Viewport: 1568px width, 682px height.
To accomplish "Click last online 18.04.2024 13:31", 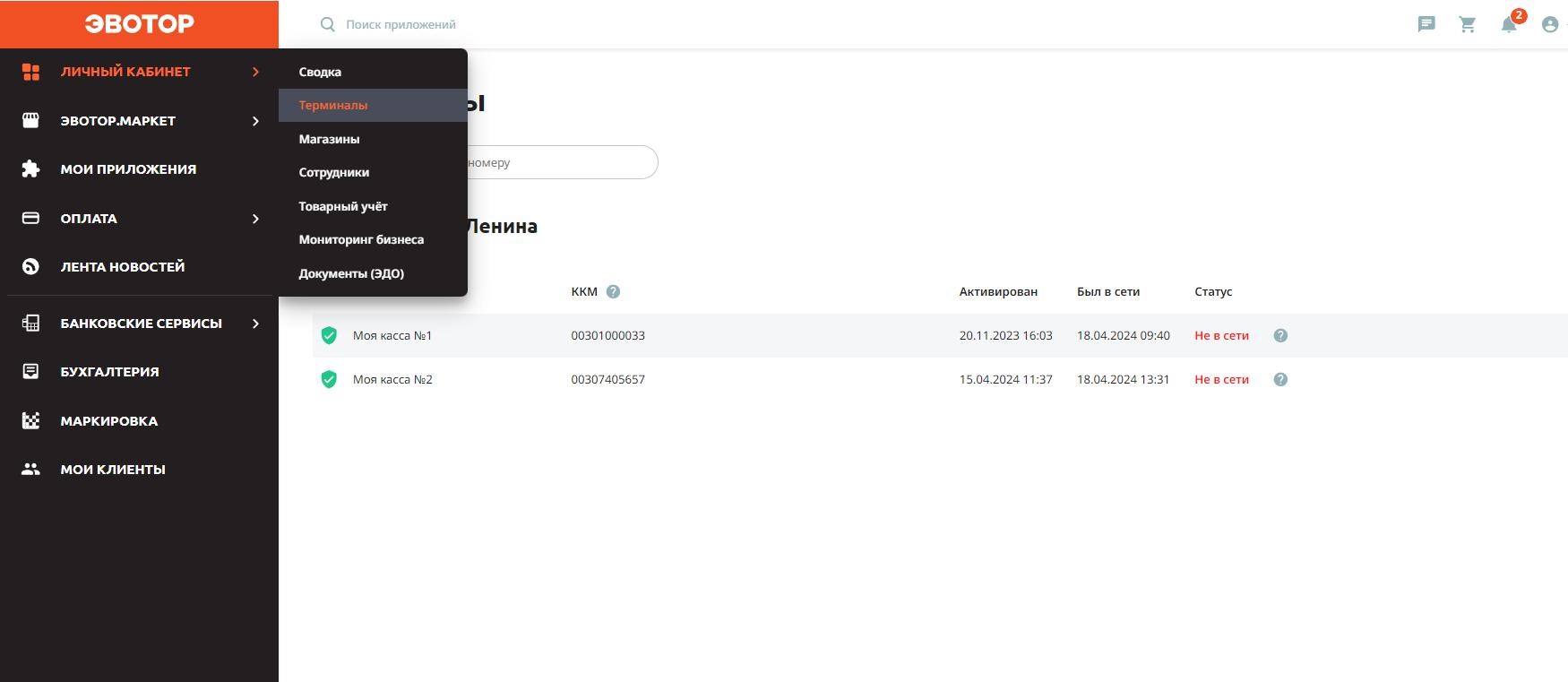I will [x=1124, y=379].
